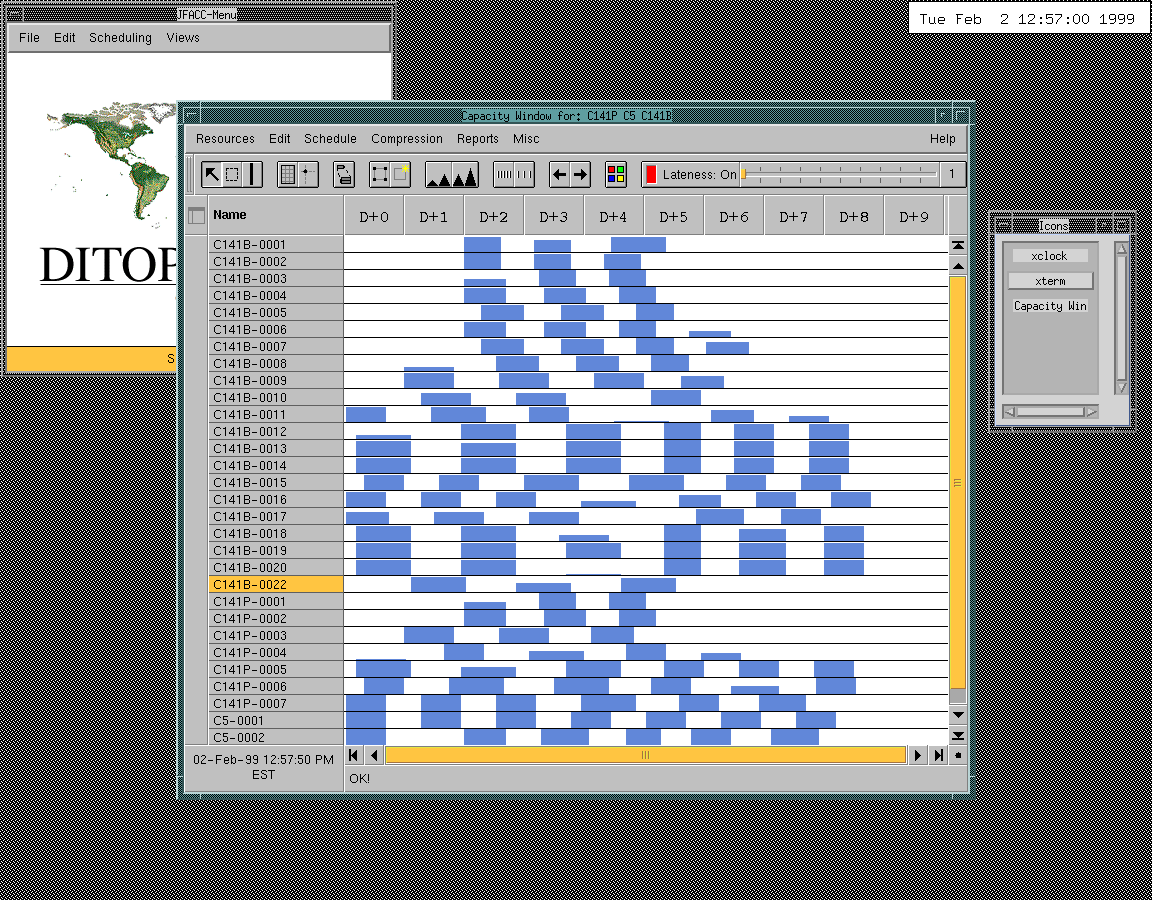The width and height of the screenshot is (1152, 900).
Task: Expand the Reports menu
Action: [477, 139]
